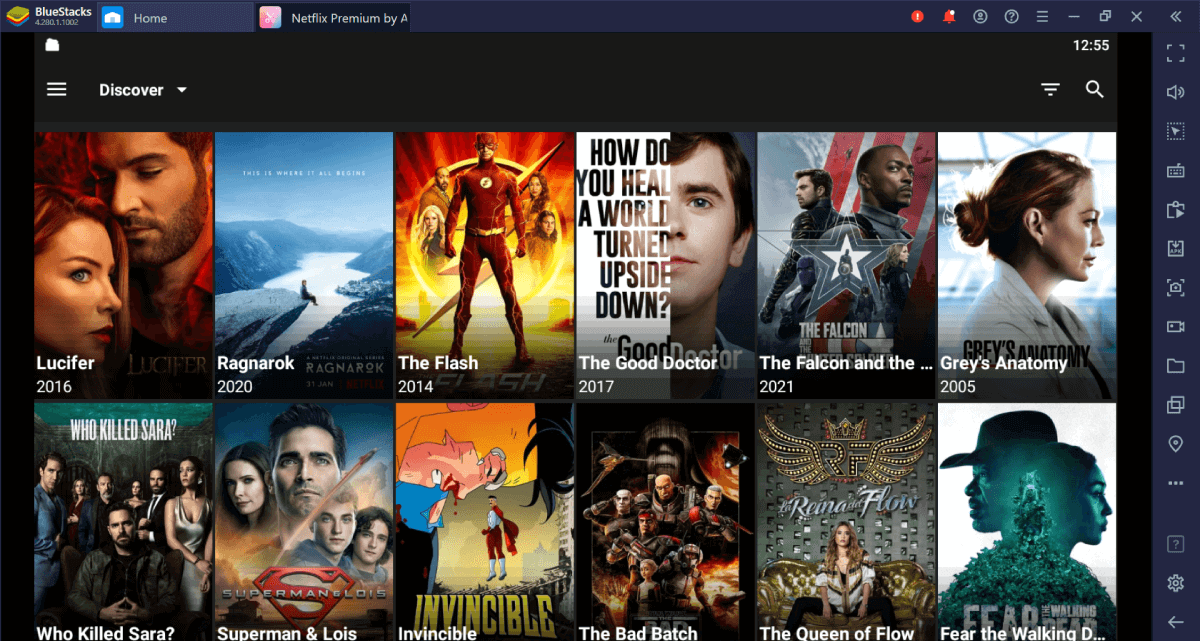
Task: Click the cursor lock icon in sidebar
Action: pyautogui.click(x=1176, y=131)
